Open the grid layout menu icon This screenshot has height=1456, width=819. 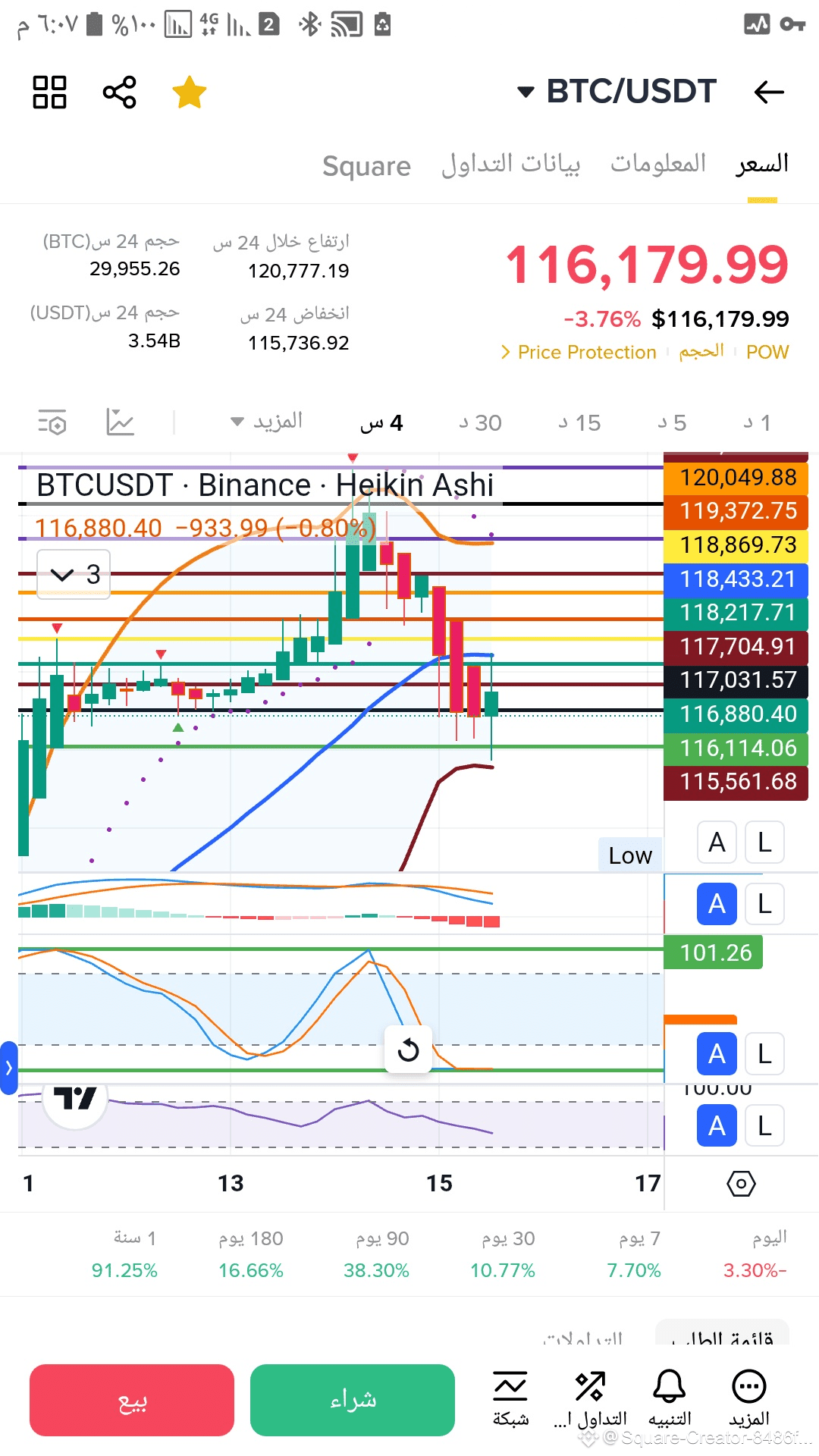pos(50,93)
